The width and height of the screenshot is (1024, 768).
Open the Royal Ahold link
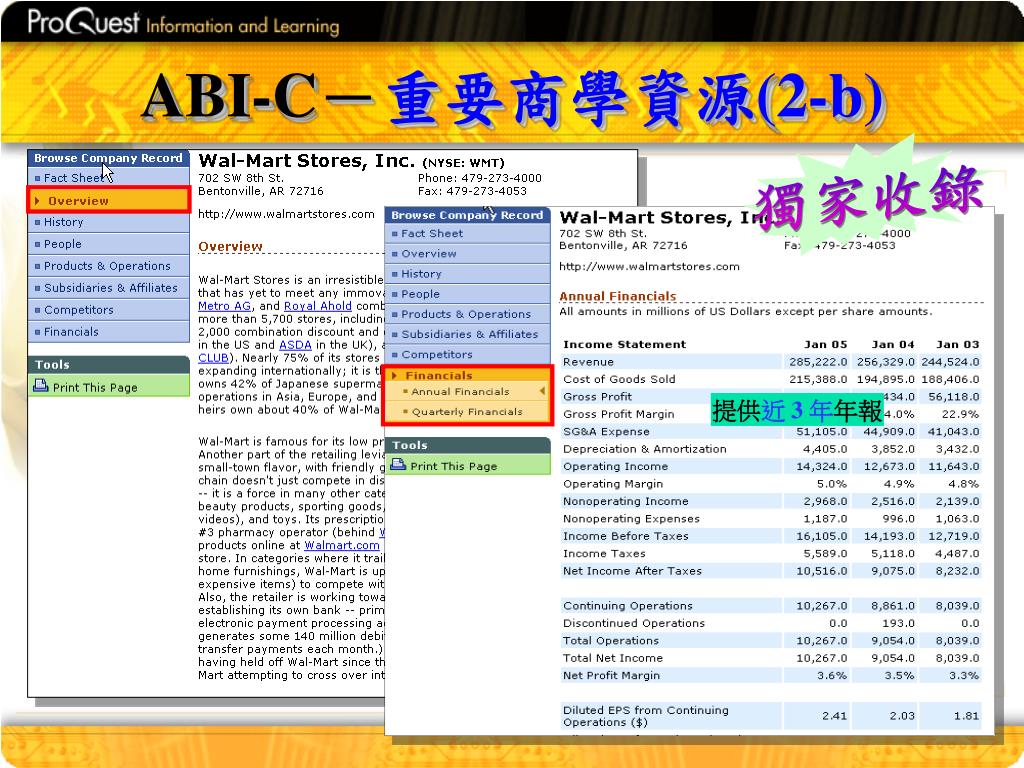click(317, 306)
